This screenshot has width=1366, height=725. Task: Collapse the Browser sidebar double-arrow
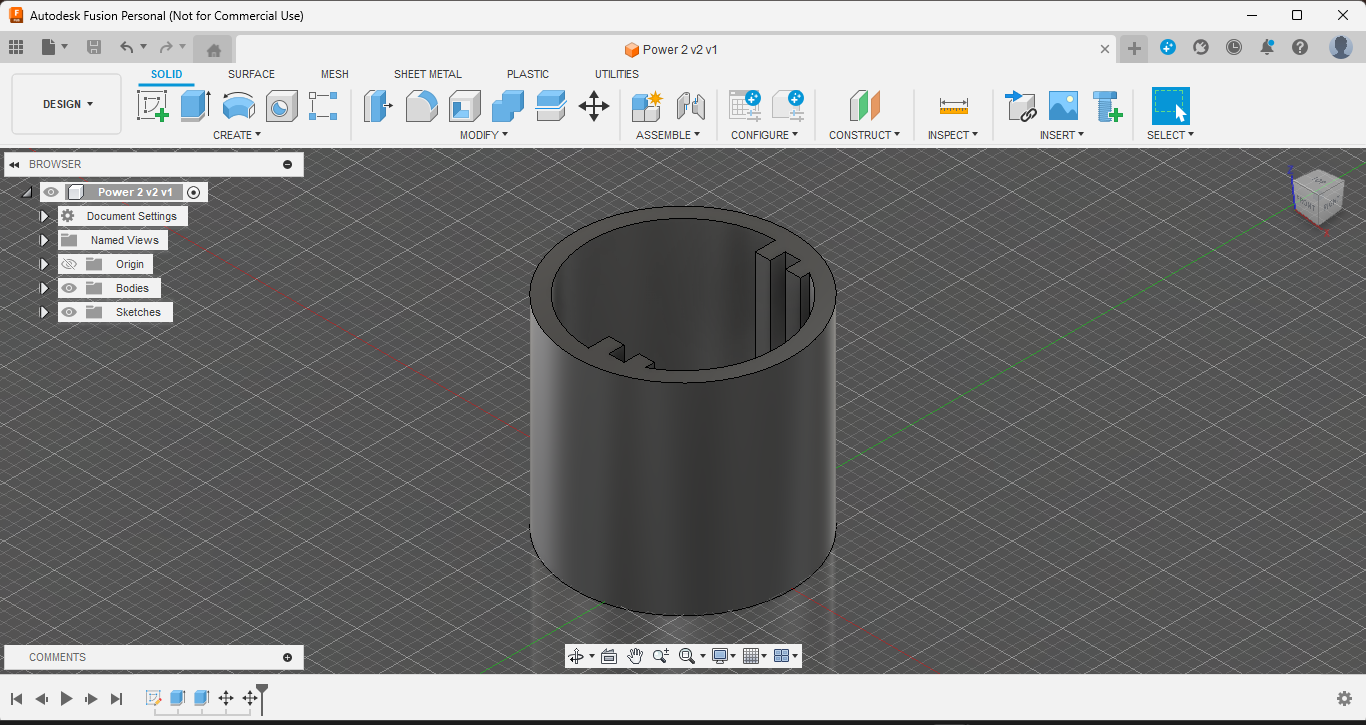pyautogui.click(x=15, y=164)
